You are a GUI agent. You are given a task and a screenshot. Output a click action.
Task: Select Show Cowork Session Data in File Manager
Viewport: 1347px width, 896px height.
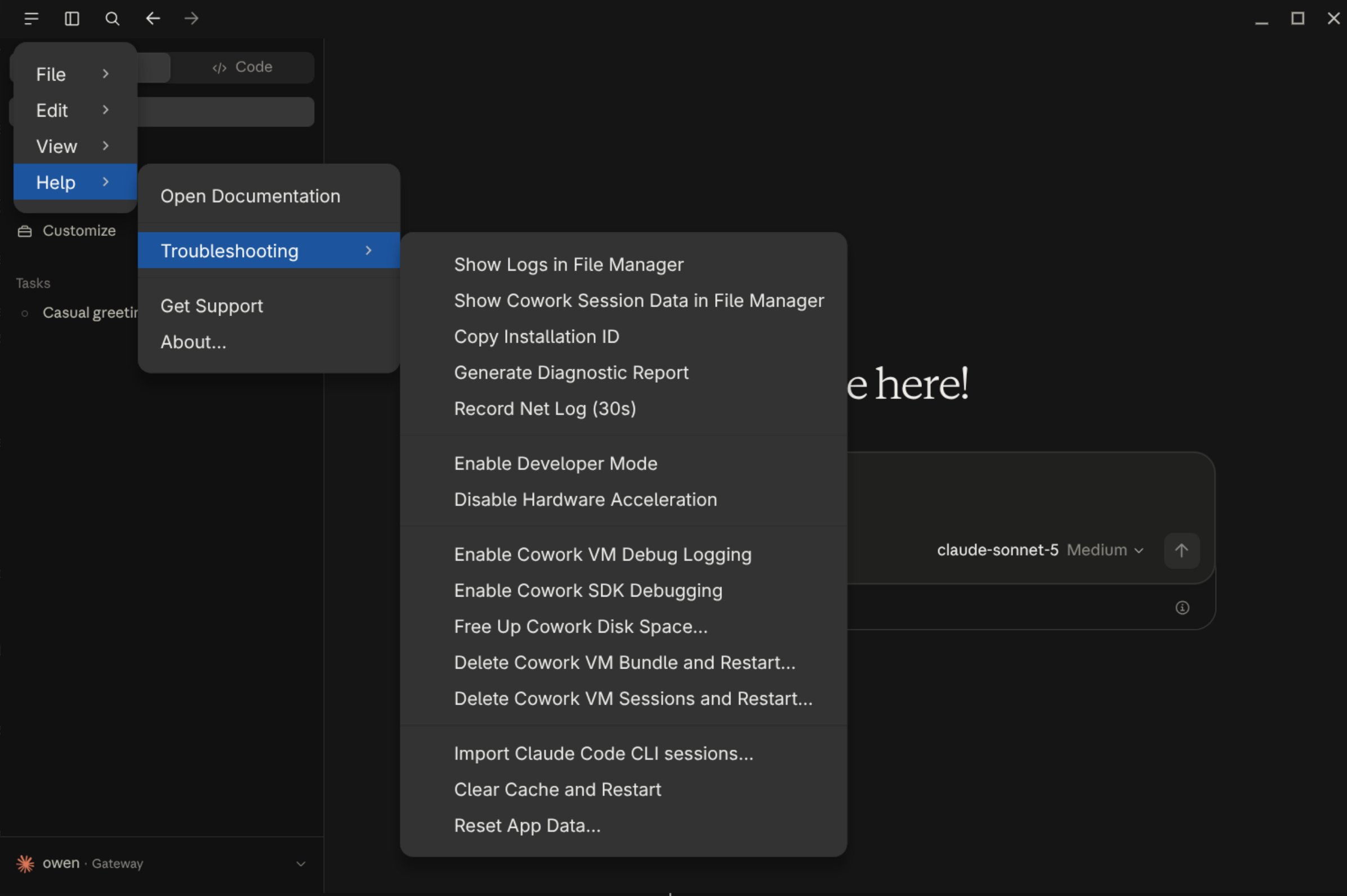pyautogui.click(x=623, y=301)
